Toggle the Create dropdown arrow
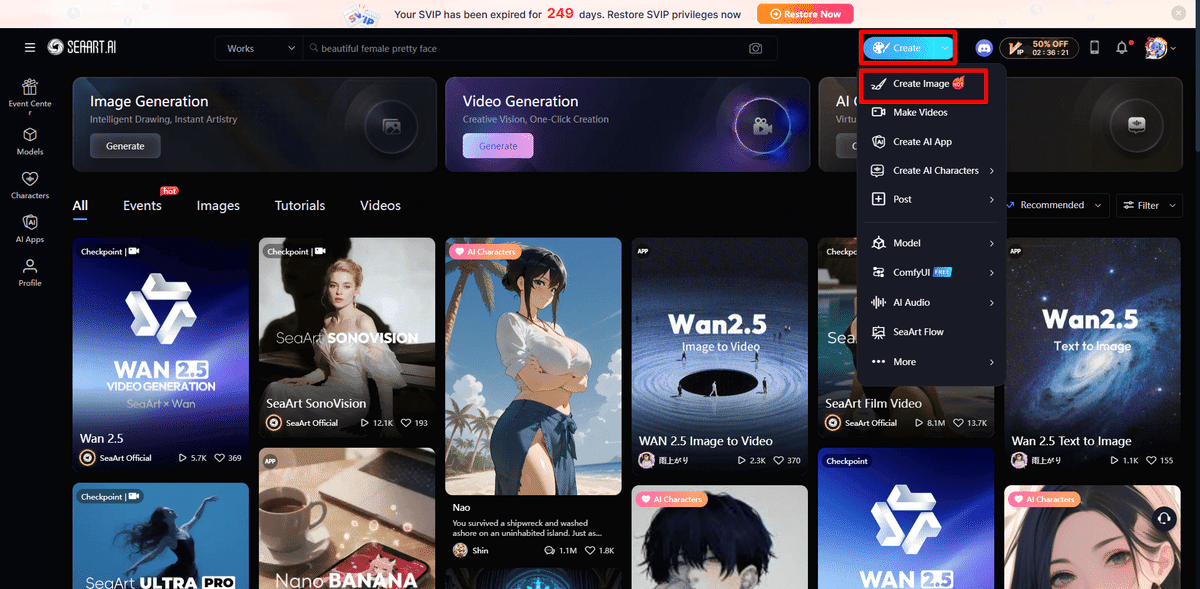Image resolution: width=1200 pixels, height=589 pixels. coord(945,48)
